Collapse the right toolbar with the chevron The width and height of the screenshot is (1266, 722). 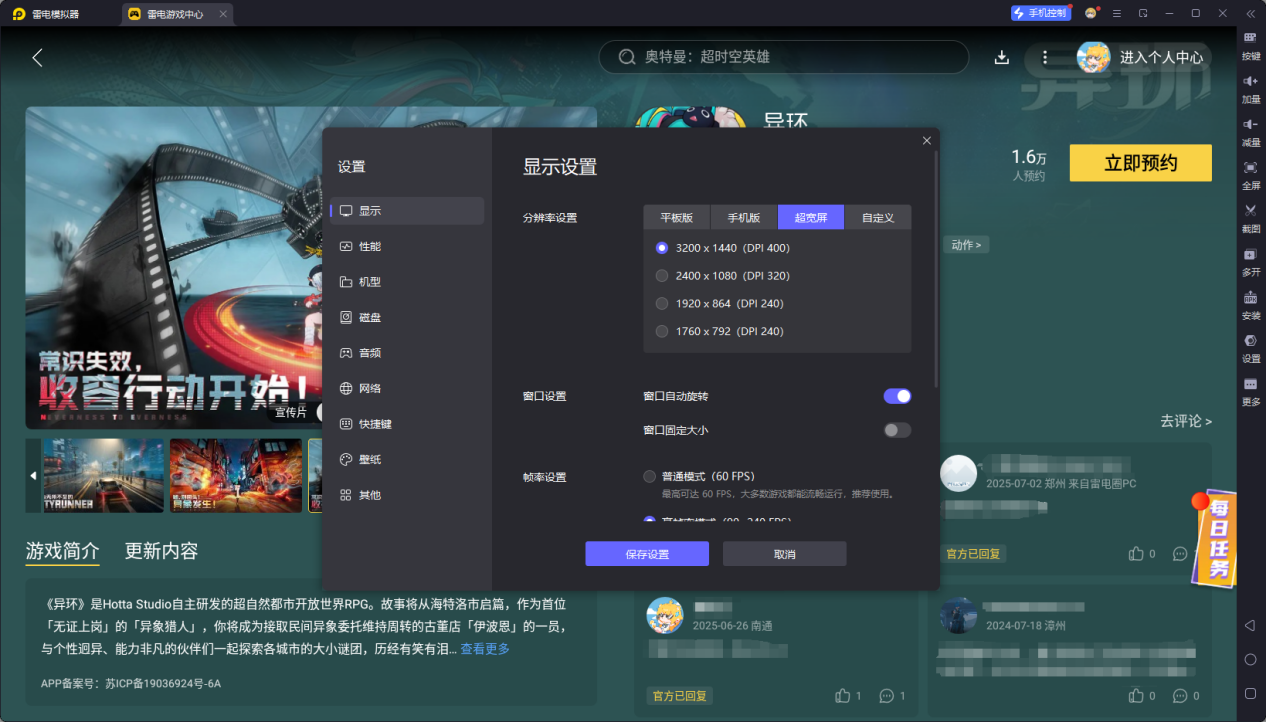coord(1249,13)
